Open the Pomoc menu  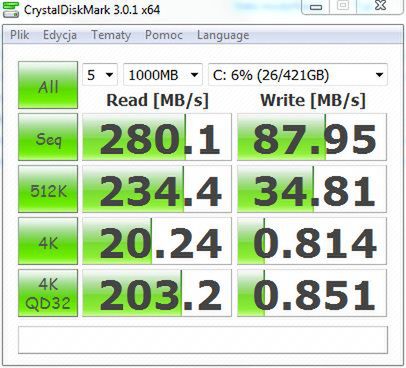pyautogui.click(x=164, y=35)
